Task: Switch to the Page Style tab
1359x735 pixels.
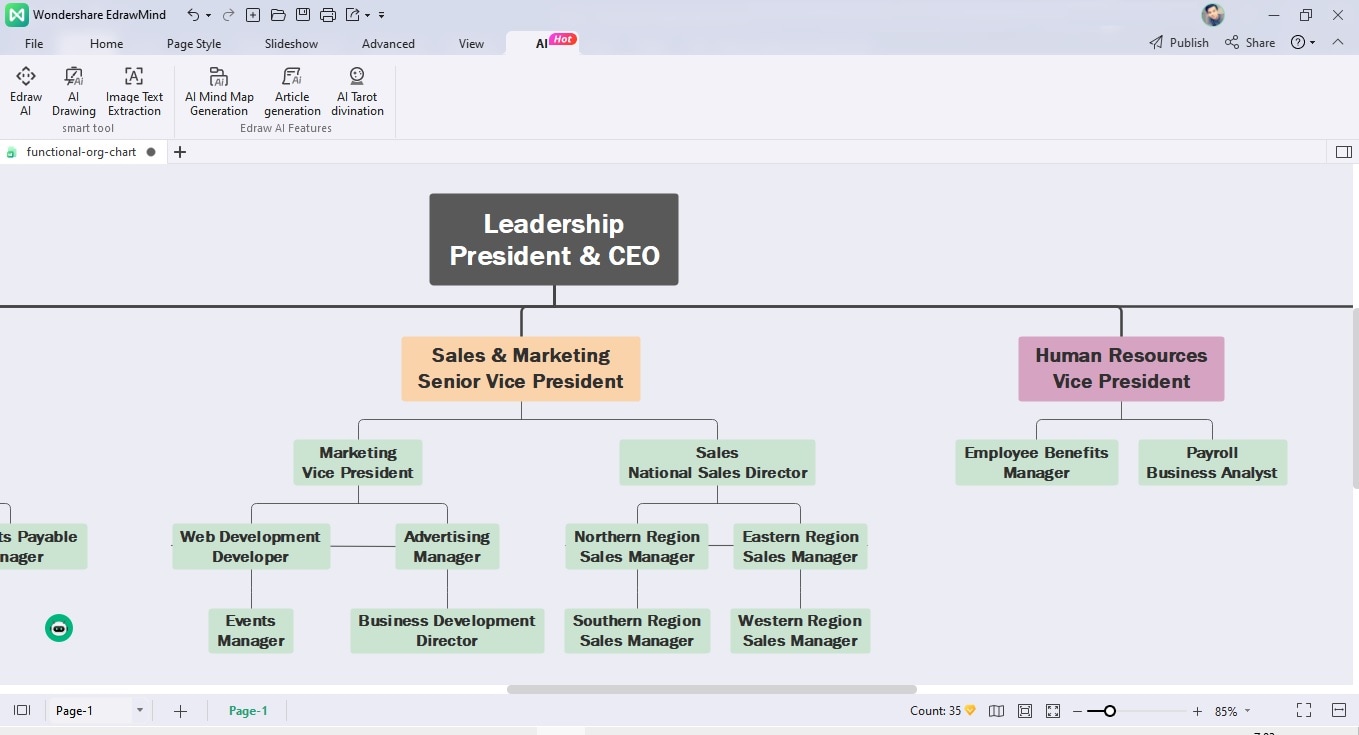Action: [x=194, y=43]
